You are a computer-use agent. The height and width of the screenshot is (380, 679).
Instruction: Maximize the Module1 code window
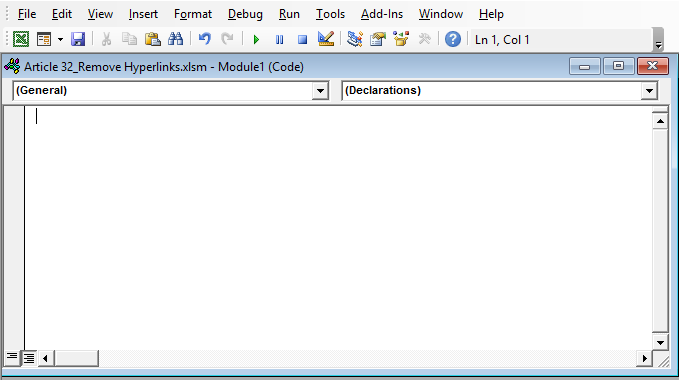tap(618, 66)
